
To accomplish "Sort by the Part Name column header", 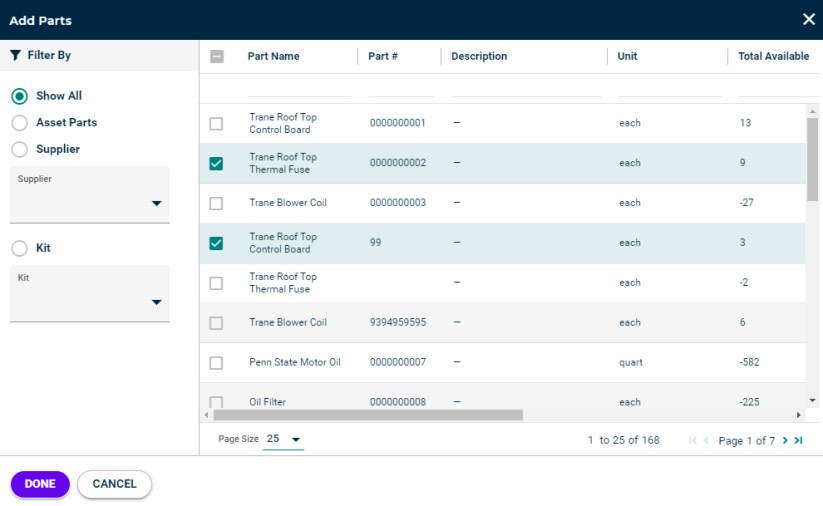I will [273, 56].
